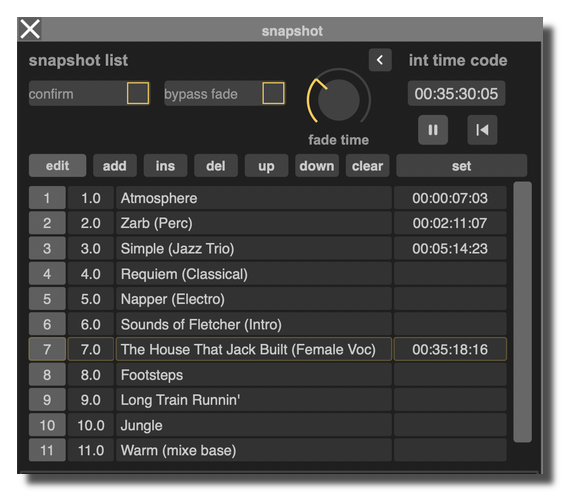
Task: Click time code 00:02:11:07 of Zarb
Action: click(450, 223)
